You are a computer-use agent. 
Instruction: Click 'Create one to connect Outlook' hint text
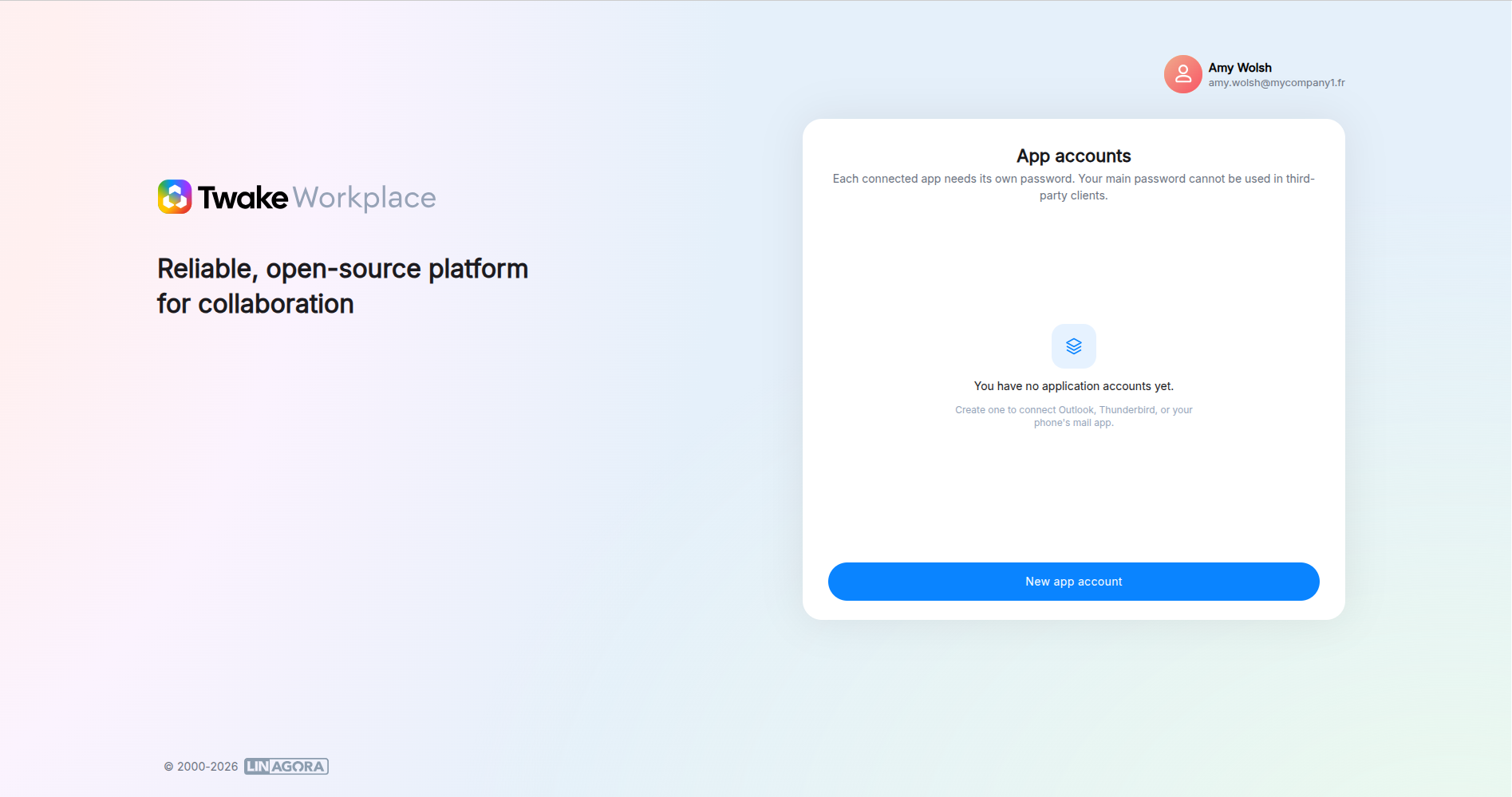point(1073,416)
